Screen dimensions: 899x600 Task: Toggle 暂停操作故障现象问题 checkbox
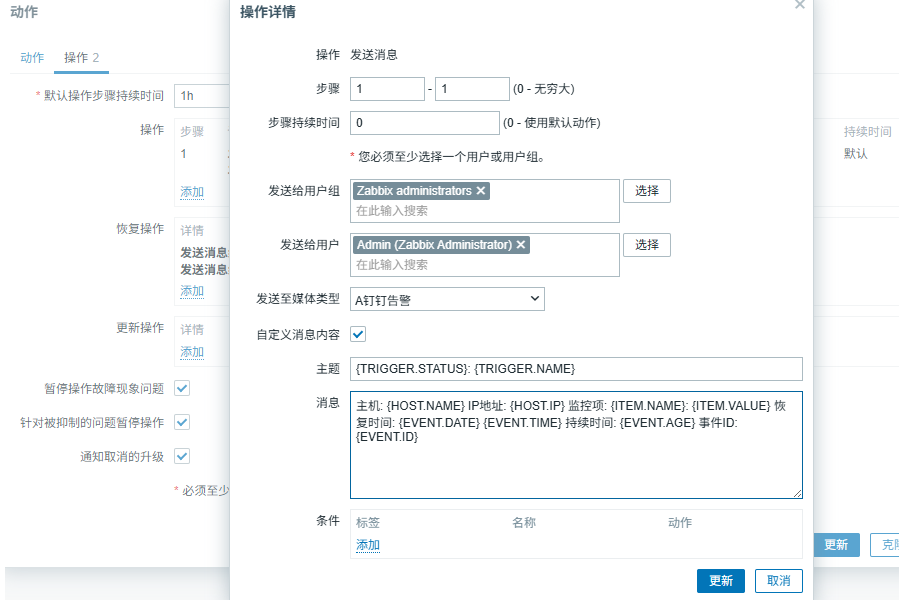point(182,388)
